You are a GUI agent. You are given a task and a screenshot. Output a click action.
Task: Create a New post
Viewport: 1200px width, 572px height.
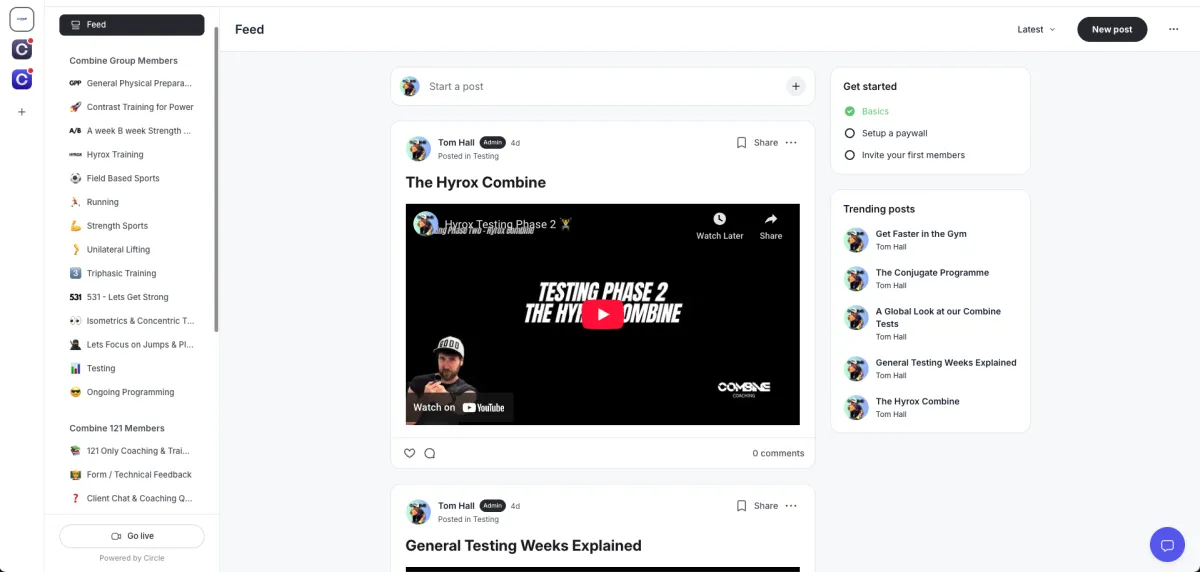click(x=1112, y=30)
